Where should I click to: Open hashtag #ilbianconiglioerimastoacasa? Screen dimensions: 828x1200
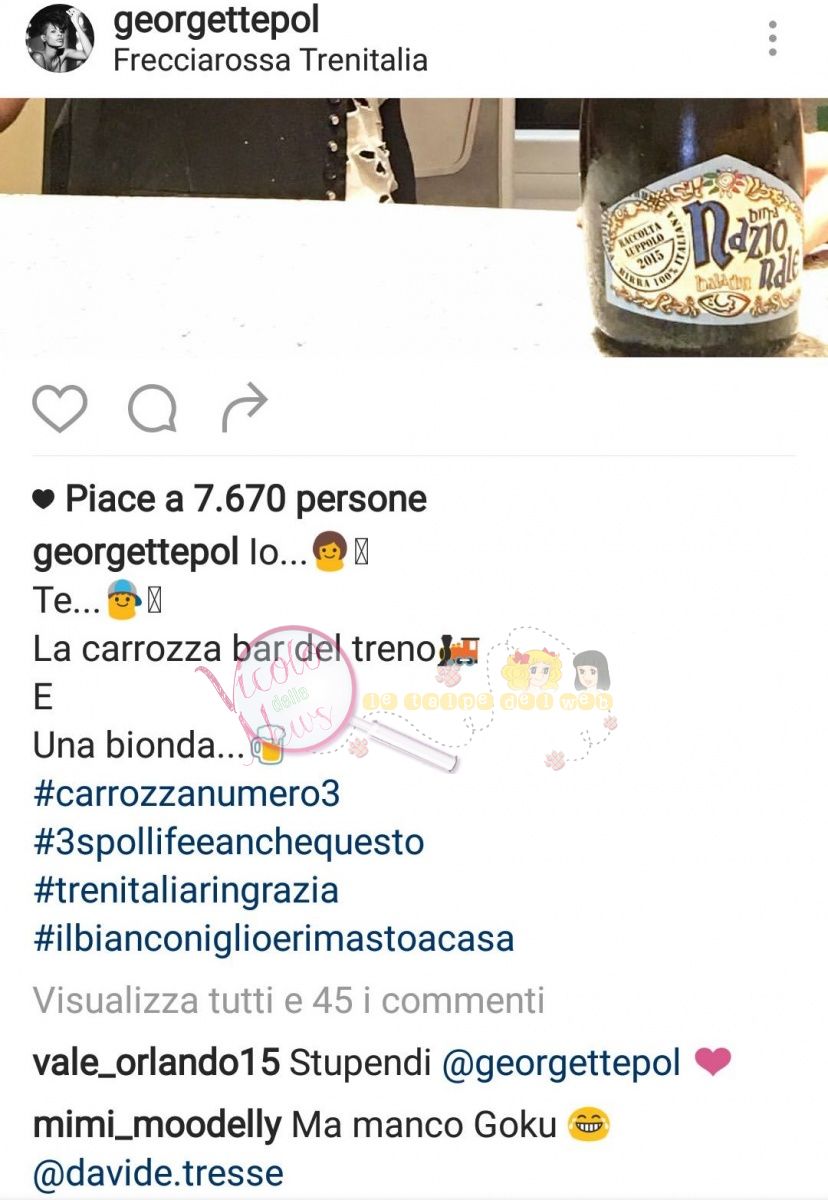coord(273,939)
